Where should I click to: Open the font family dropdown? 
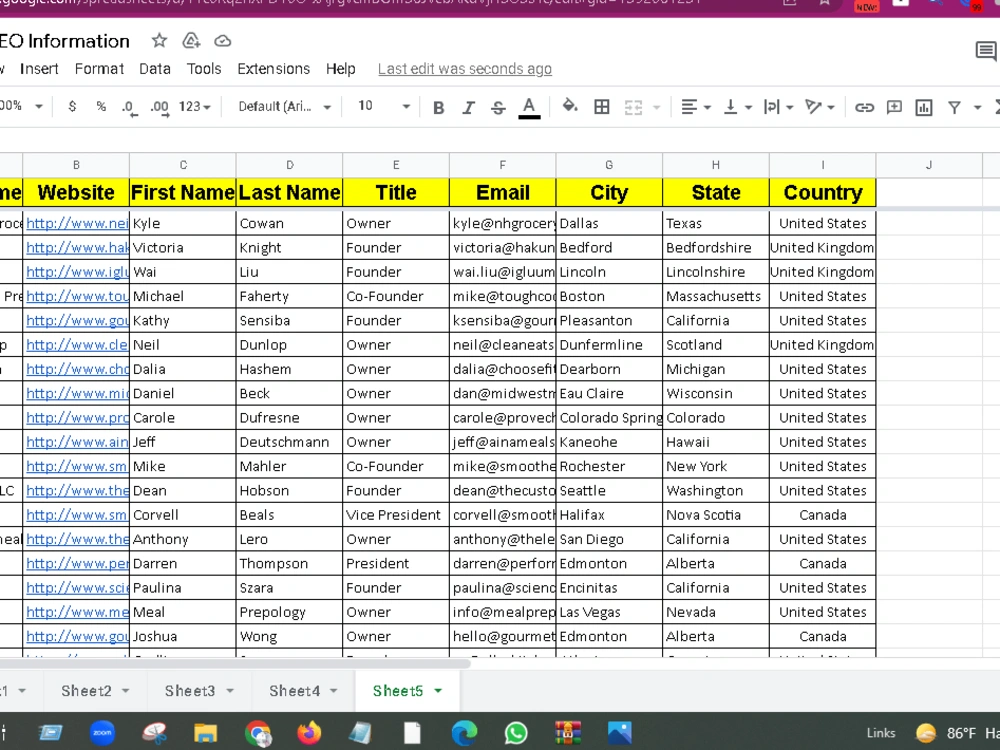pyautogui.click(x=284, y=107)
